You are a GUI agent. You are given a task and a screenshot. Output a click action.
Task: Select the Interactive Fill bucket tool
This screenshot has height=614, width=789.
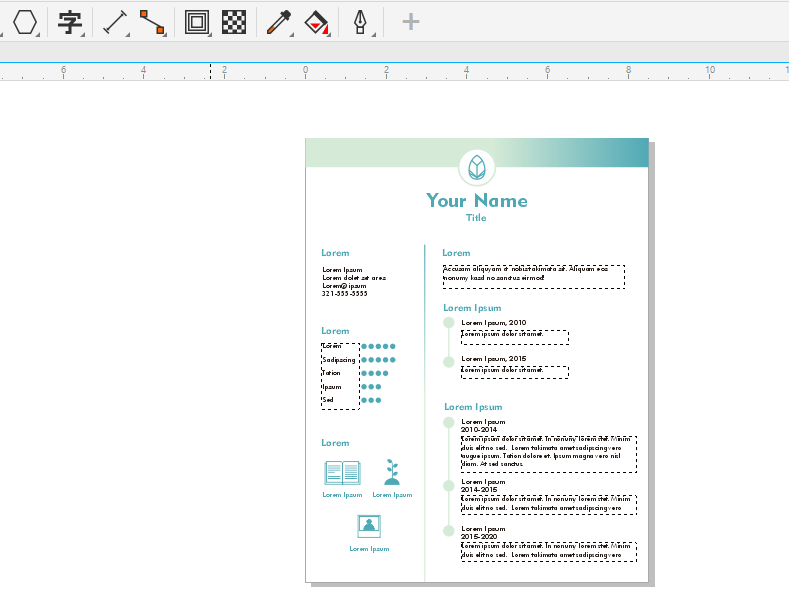317,23
